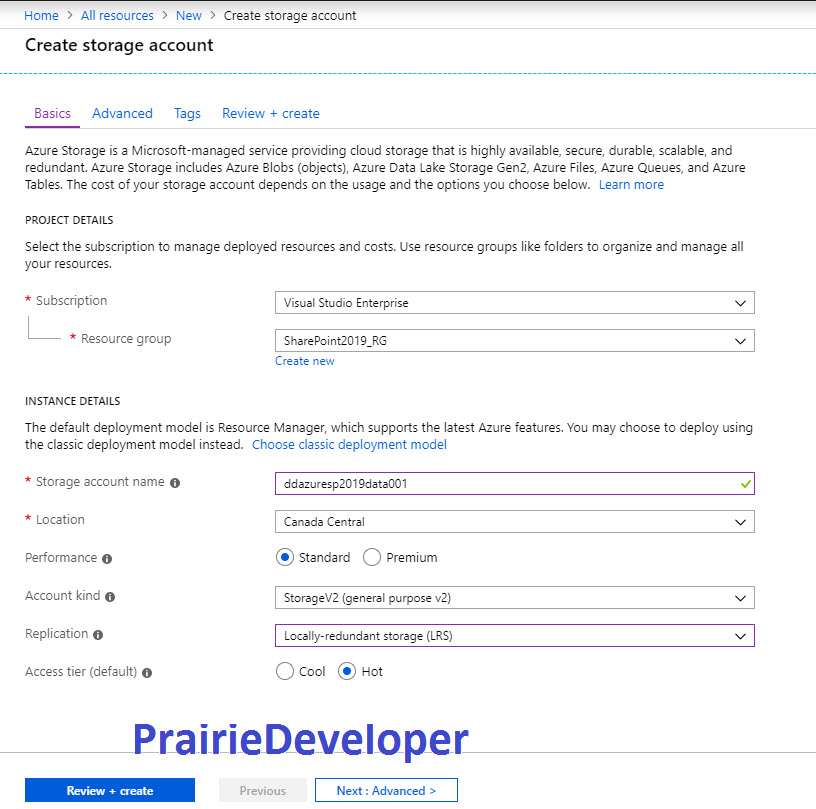Image resolution: width=816 pixels, height=809 pixels.
Task: Click the Account kind info icon
Action: pos(110,597)
